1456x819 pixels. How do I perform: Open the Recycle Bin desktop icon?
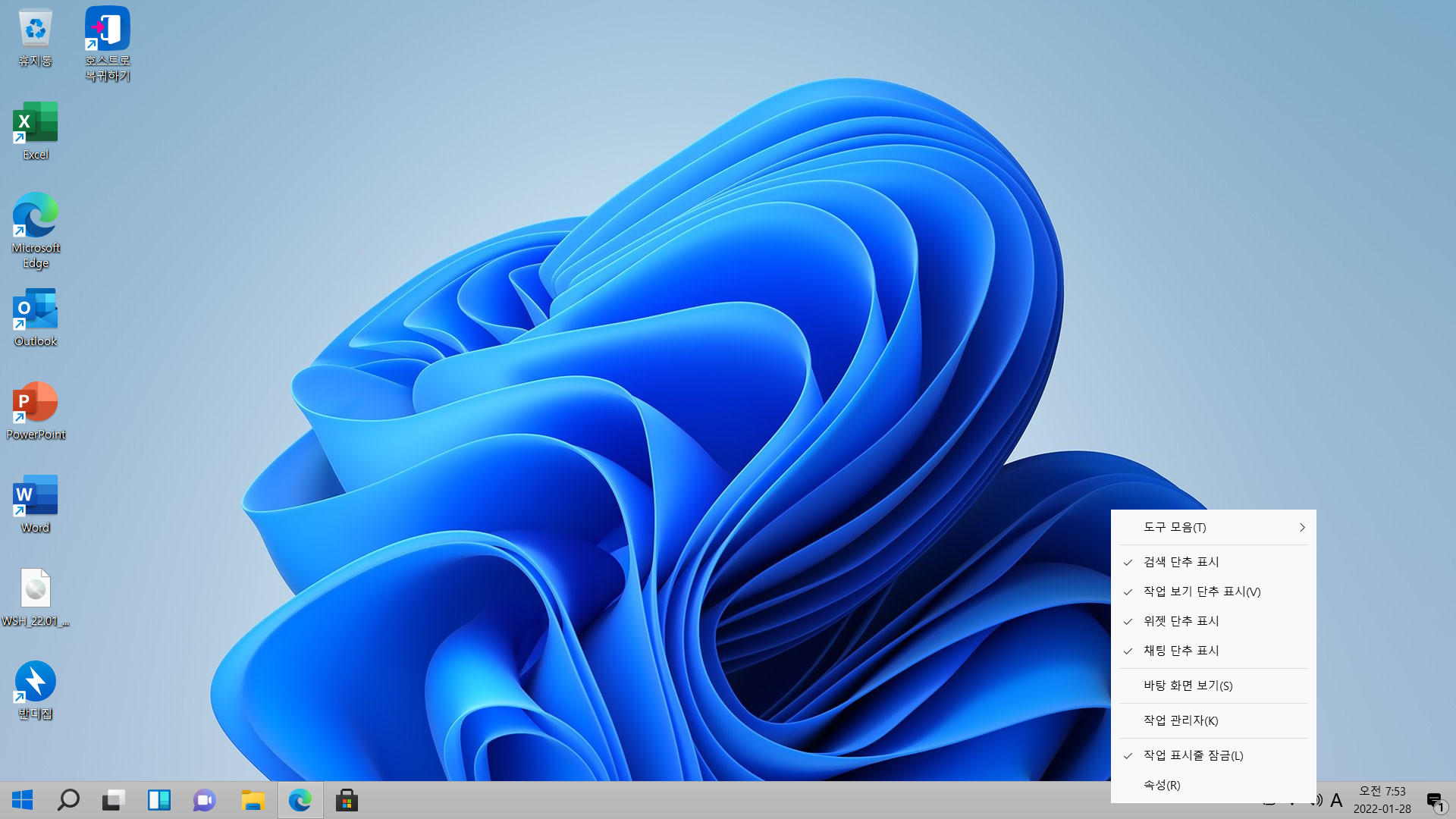coord(35,38)
